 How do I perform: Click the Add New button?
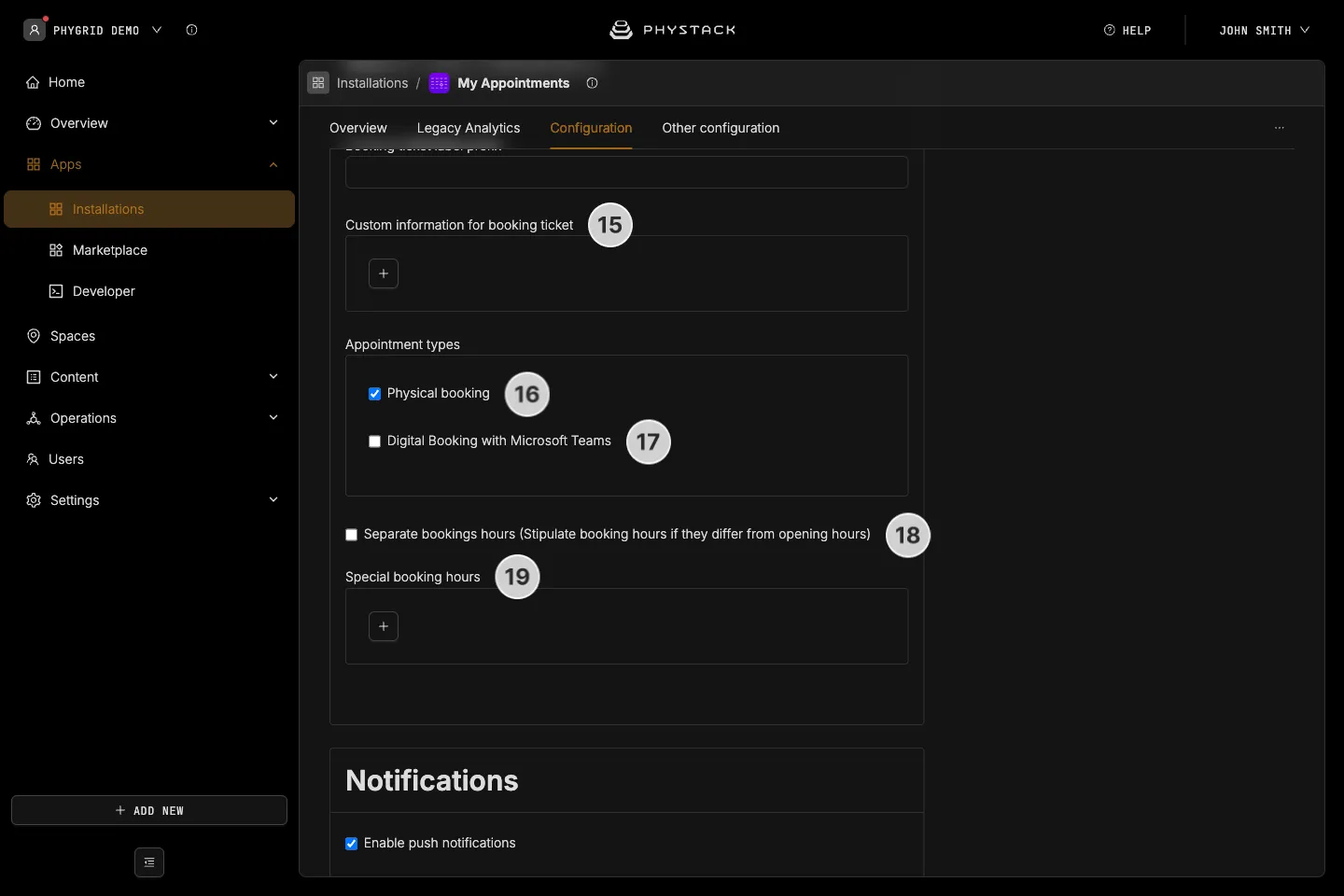pos(149,810)
